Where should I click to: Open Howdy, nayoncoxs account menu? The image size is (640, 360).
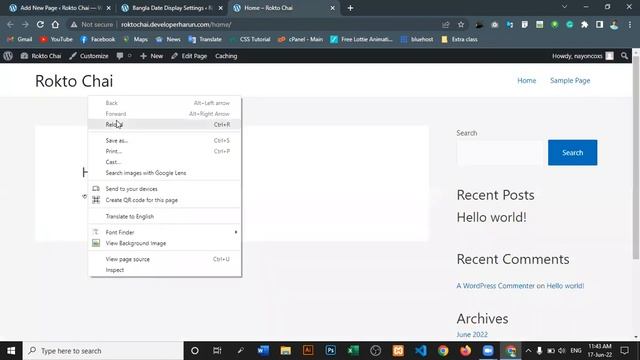(x=582, y=56)
